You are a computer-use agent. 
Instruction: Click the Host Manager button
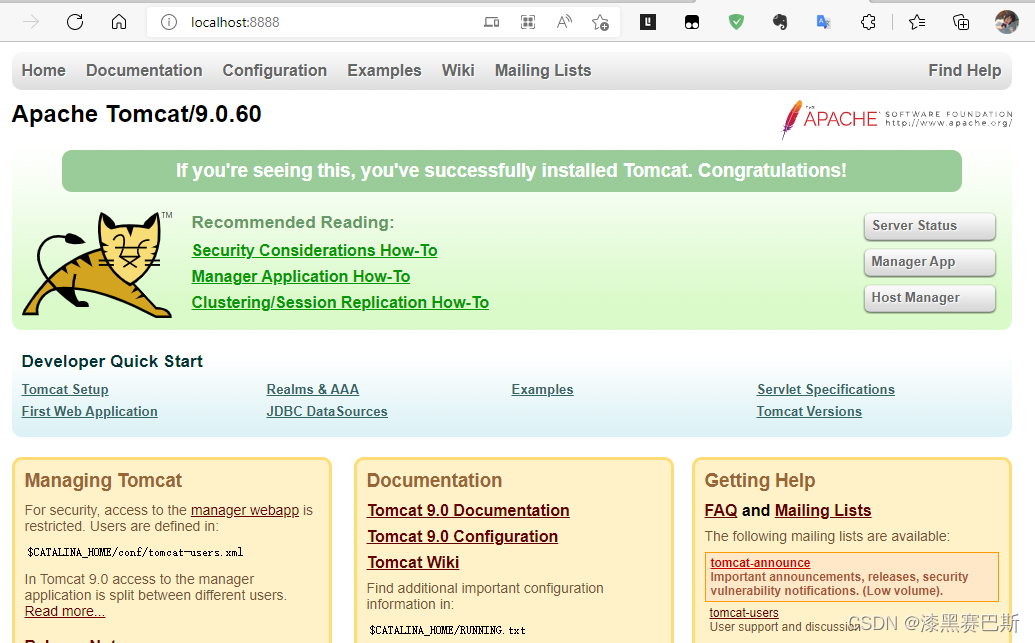(x=929, y=298)
